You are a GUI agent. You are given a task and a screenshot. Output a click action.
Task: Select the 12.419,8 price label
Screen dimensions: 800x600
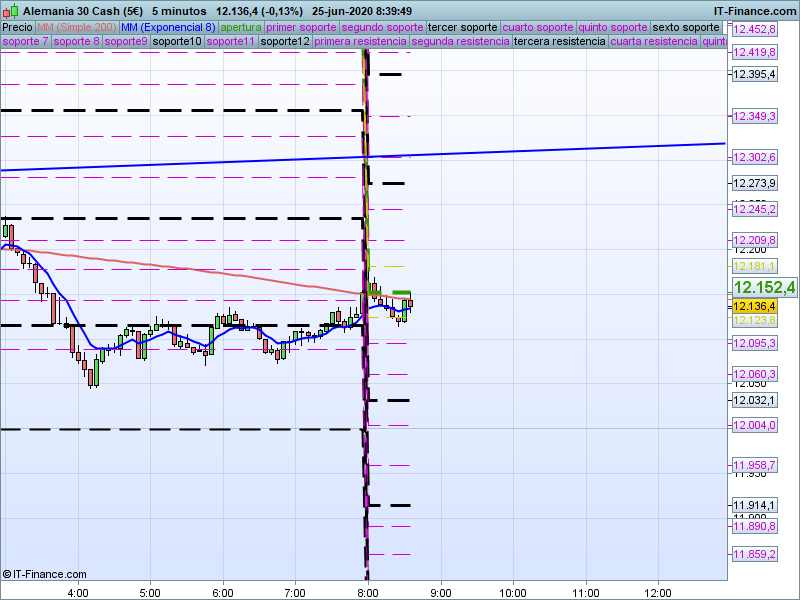[754, 52]
